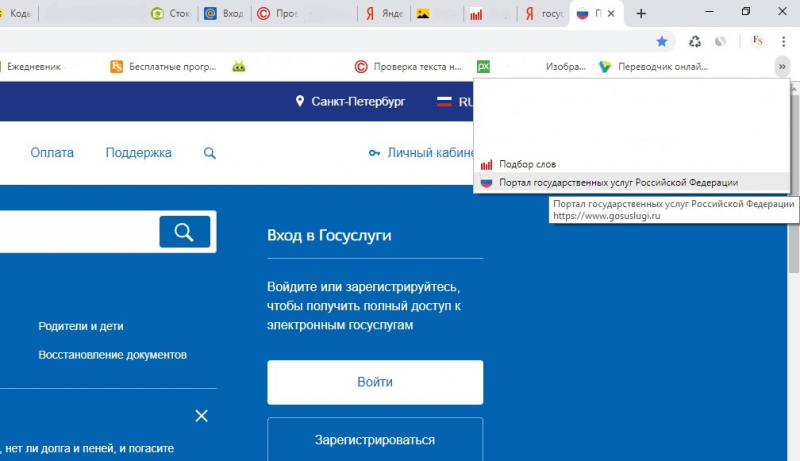Screen dimensions: 800x461
Task: Click the blue bookmark star icon
Action: 662,41
